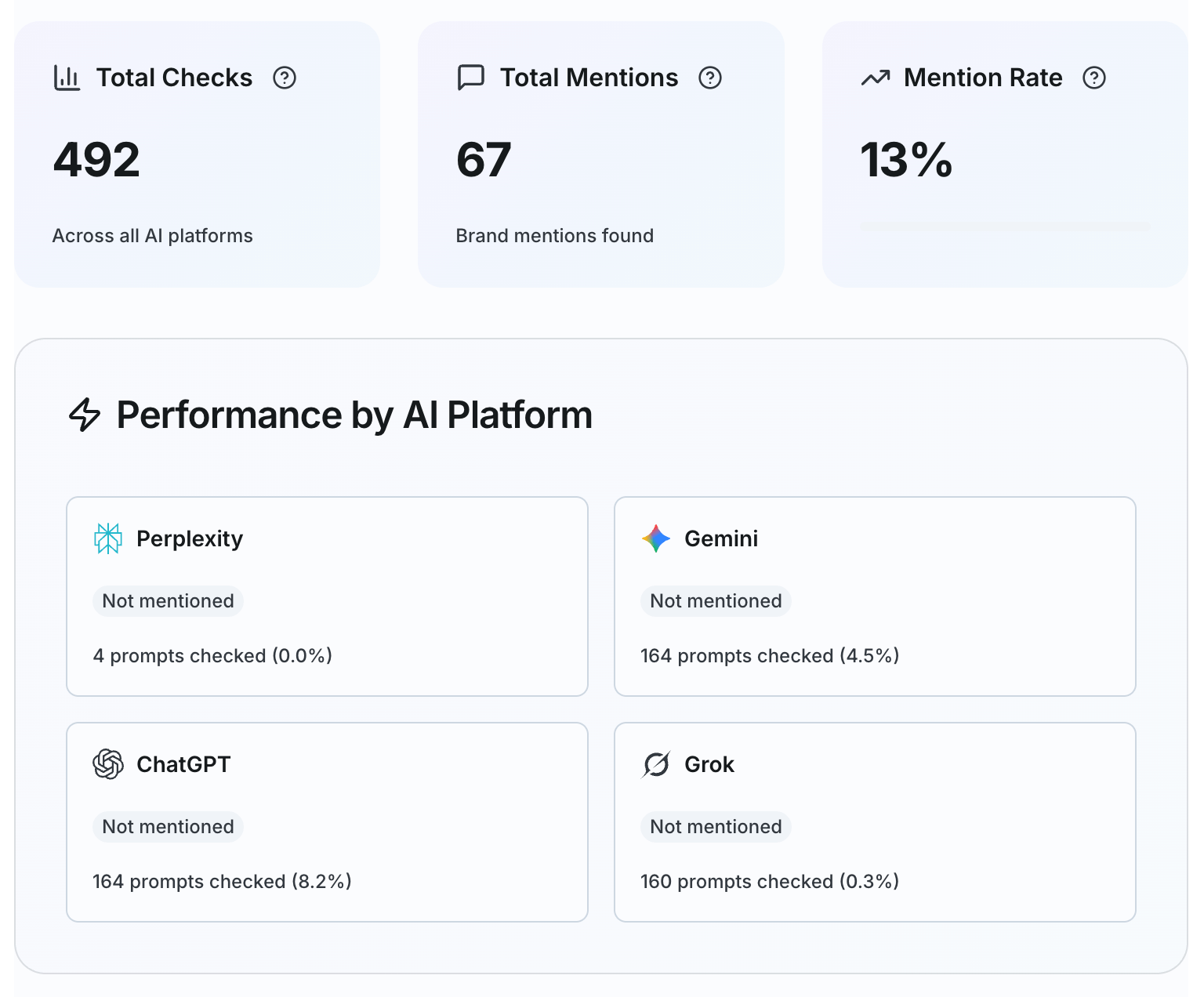Screen dimensions: 1204x997
Task: Select the Grok platform card
Action: (x=875, y=821)
